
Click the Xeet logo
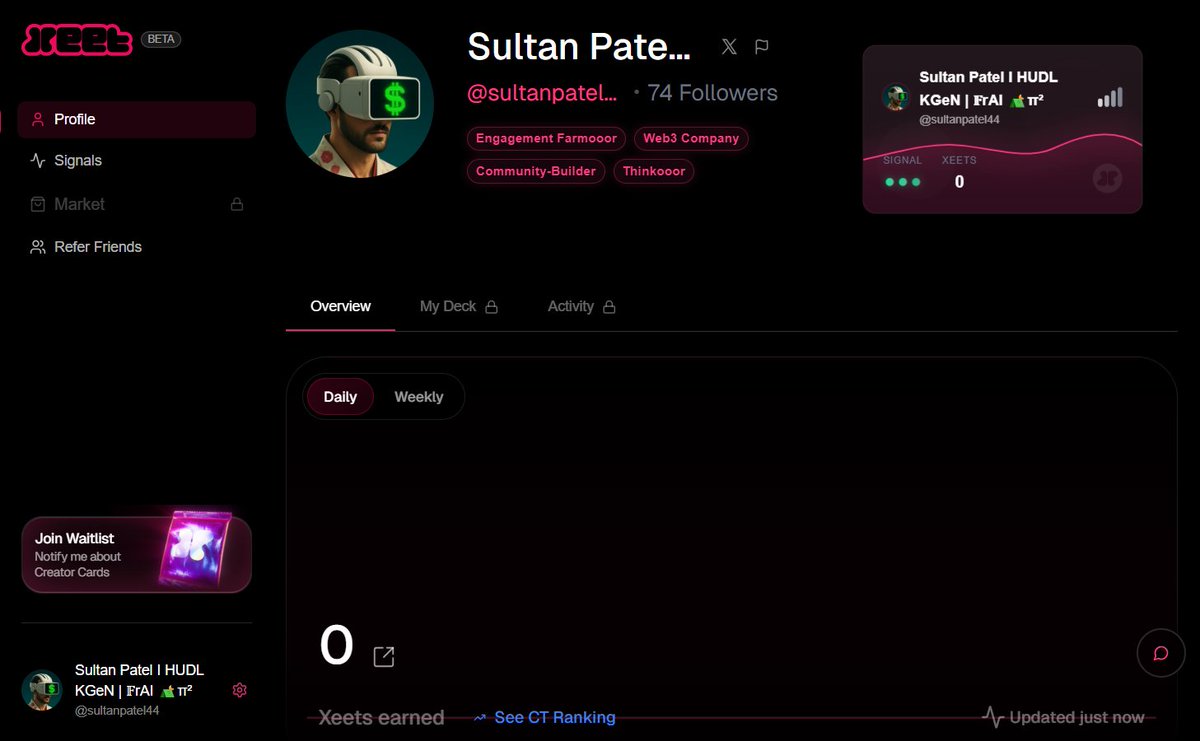pyautogui.click(x=77, y=40)
